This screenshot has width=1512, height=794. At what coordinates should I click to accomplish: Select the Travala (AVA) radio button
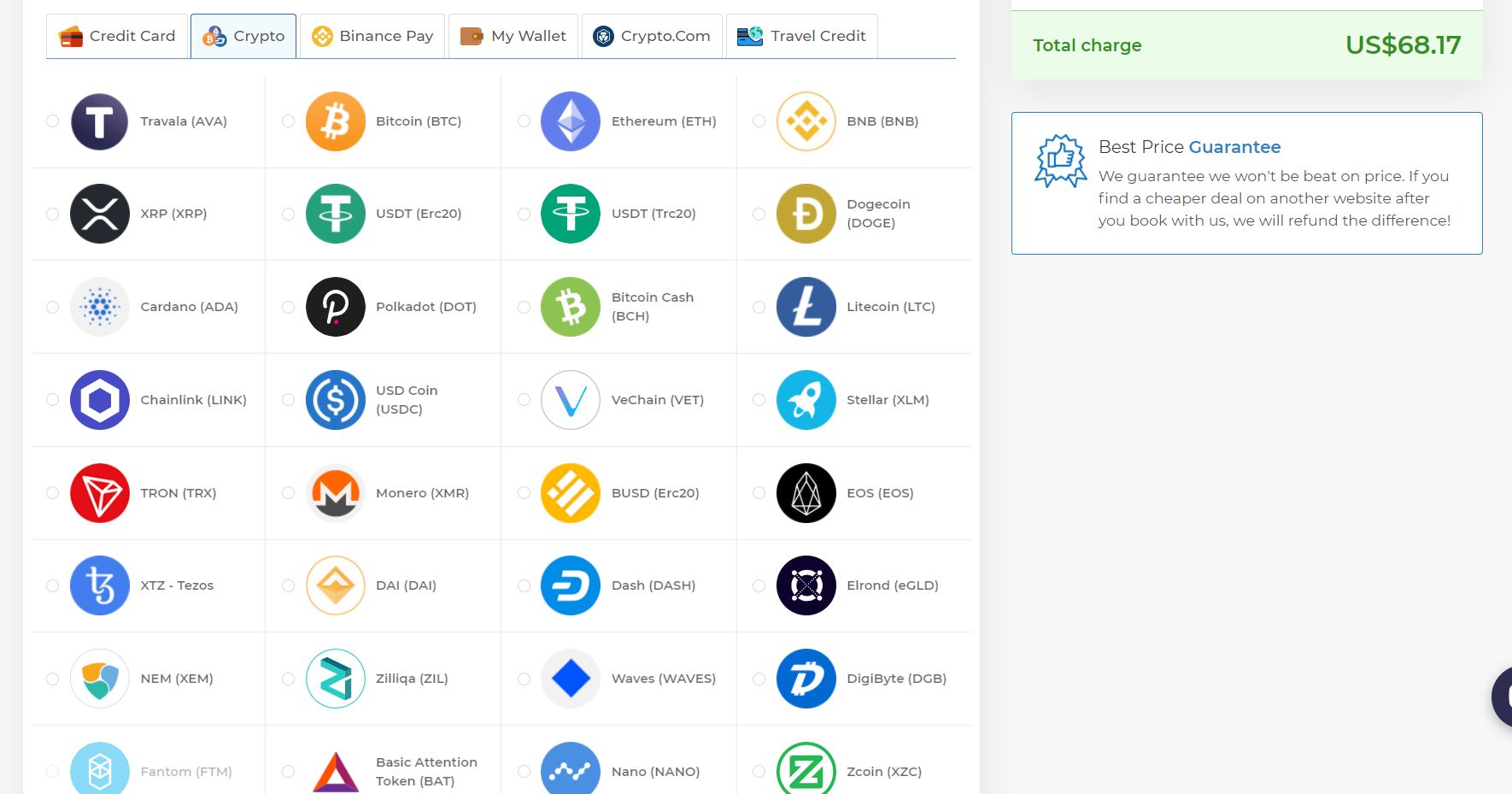[x=53, y=121]
